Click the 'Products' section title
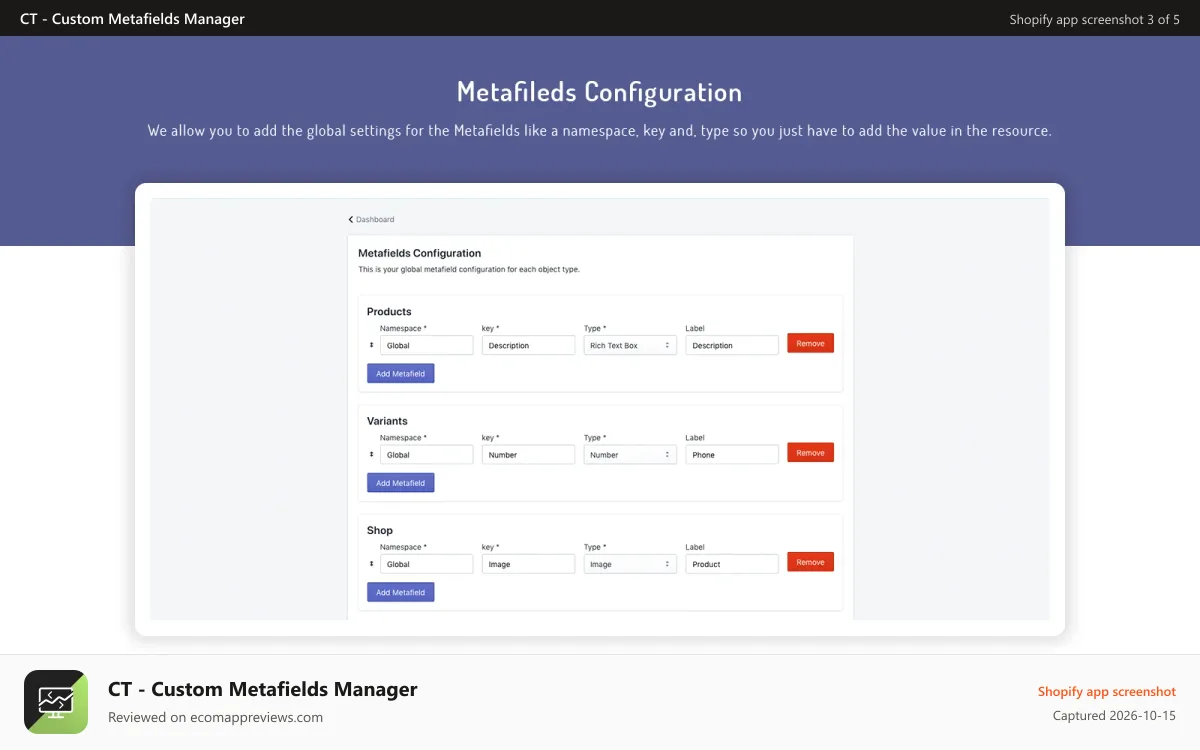Viewport: 1200px width, 750px height. [389, 312]
